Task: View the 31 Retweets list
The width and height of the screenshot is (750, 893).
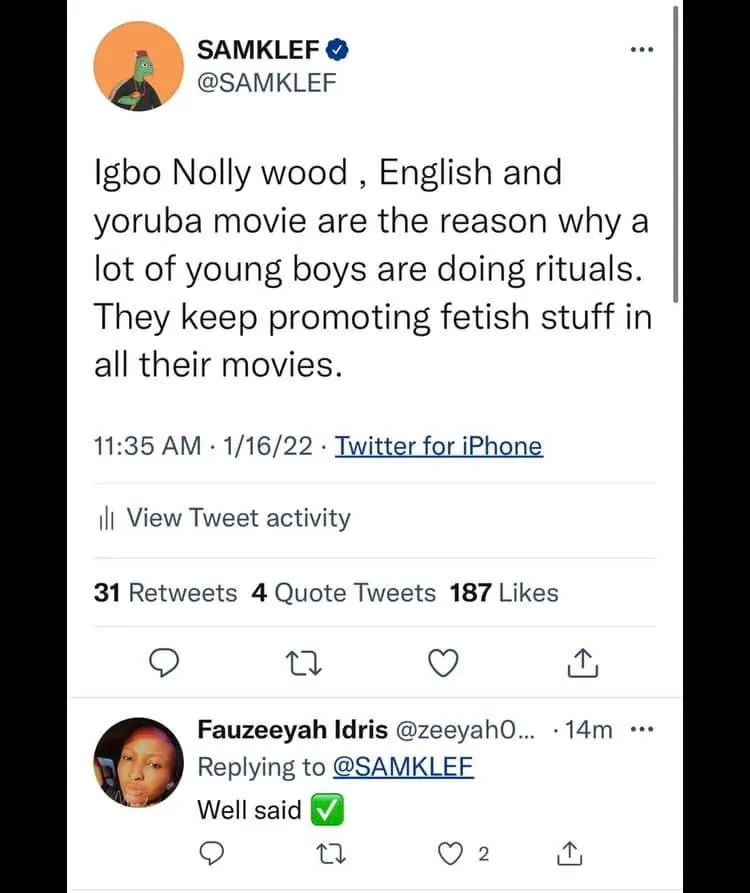Action: coord(165,593)
